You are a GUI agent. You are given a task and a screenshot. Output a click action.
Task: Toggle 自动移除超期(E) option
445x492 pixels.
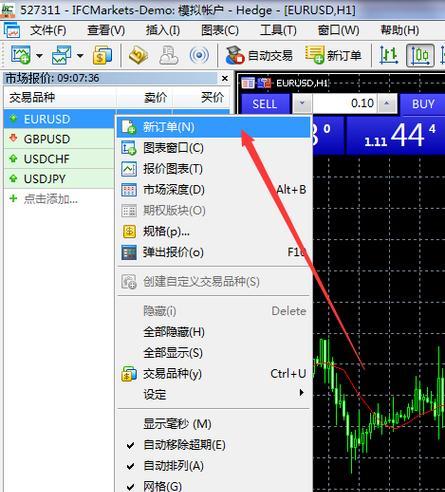tap(213, 445)
